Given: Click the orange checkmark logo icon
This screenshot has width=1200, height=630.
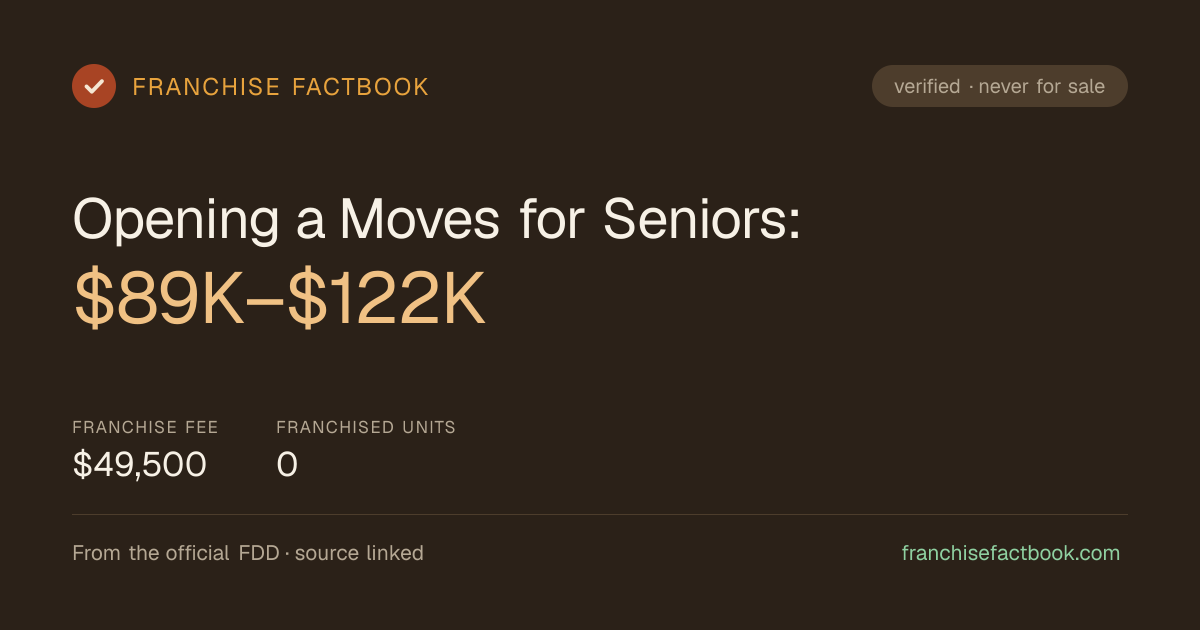Looking at the screenshot, I should pos(94,86).
